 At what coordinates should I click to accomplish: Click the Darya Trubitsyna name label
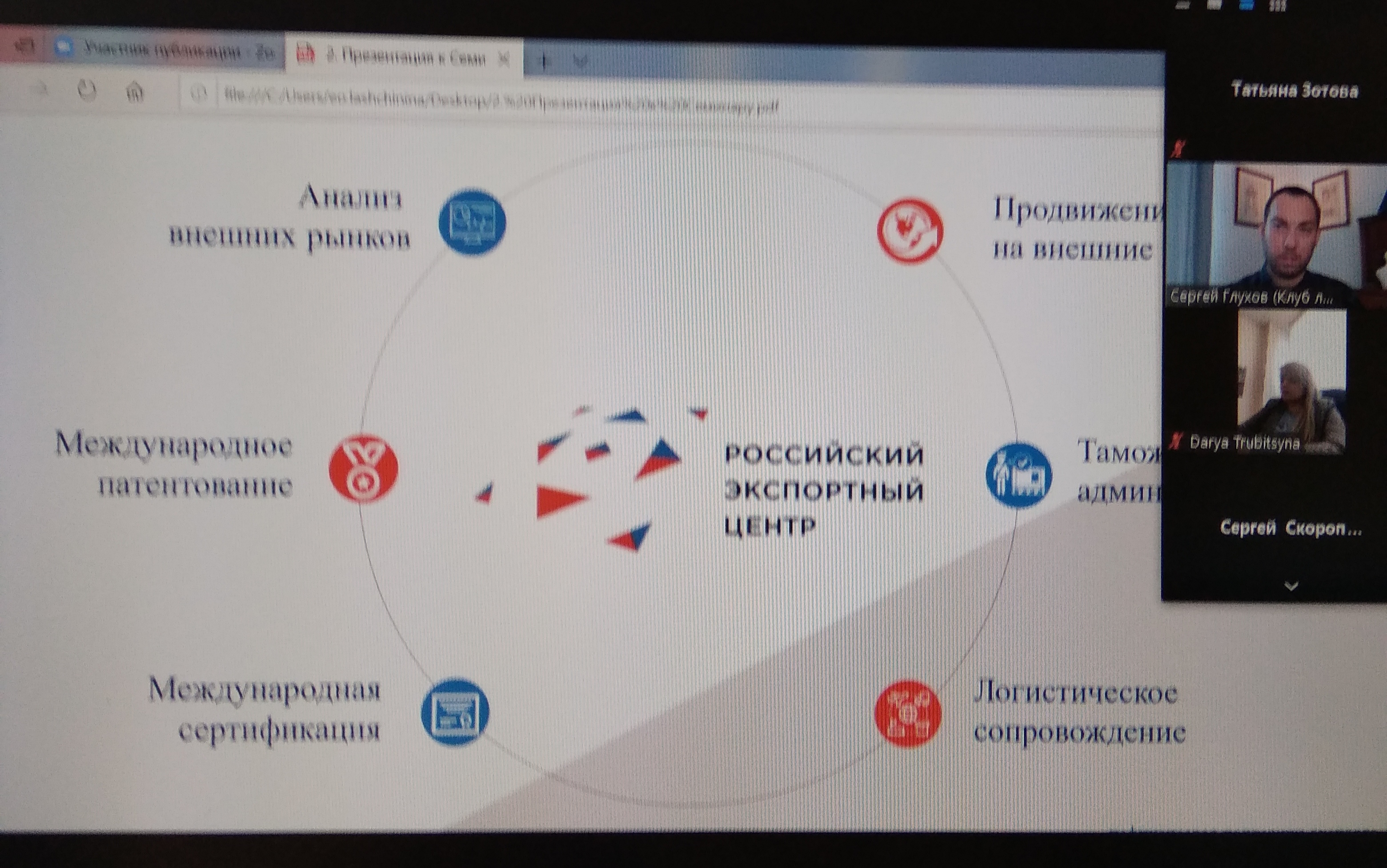[1245, 443]
